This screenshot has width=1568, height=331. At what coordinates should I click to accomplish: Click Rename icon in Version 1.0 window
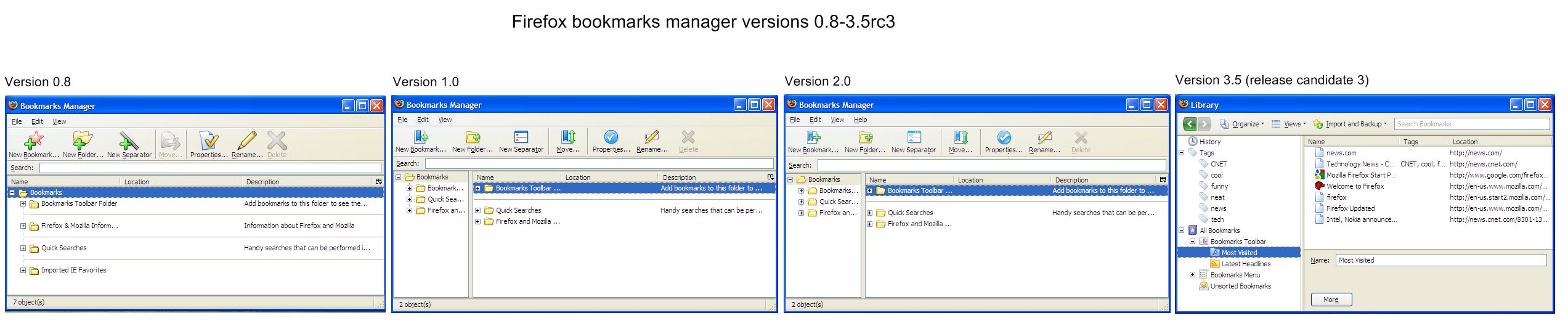coord(652,137)
